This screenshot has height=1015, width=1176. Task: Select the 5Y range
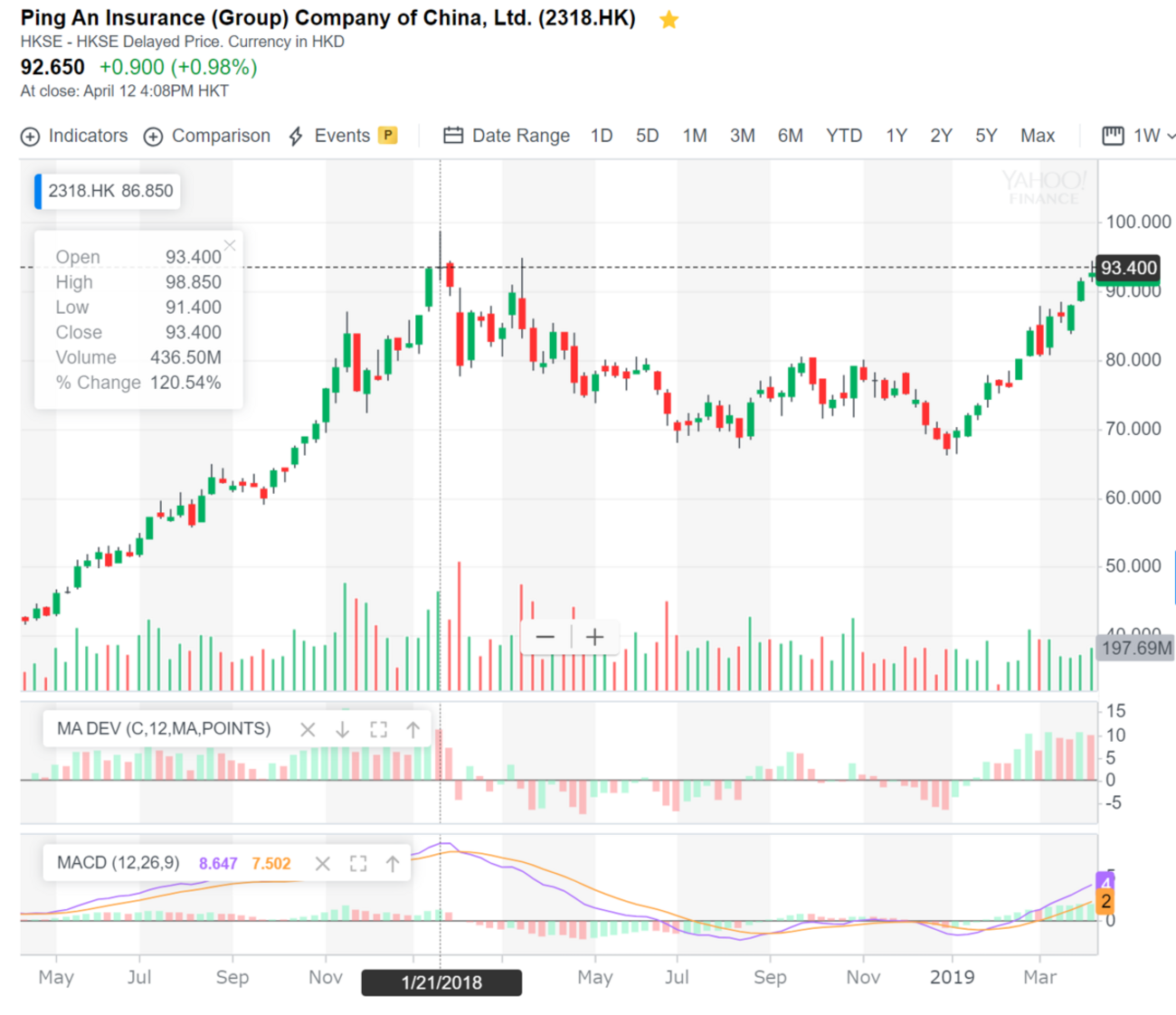click(986, 136)
